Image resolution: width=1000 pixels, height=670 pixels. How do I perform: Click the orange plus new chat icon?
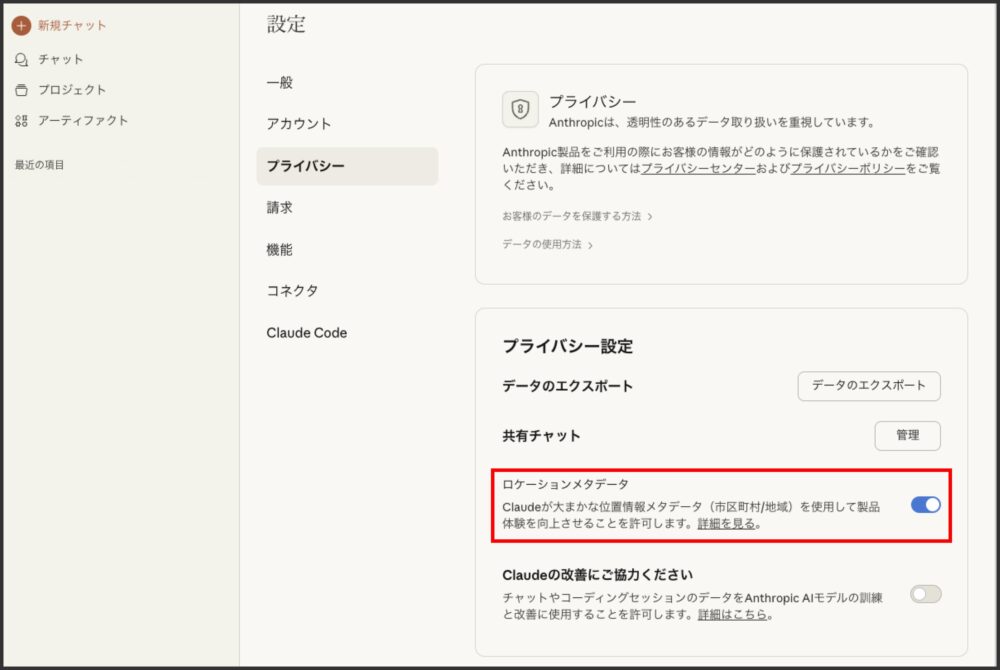point(21,25)
